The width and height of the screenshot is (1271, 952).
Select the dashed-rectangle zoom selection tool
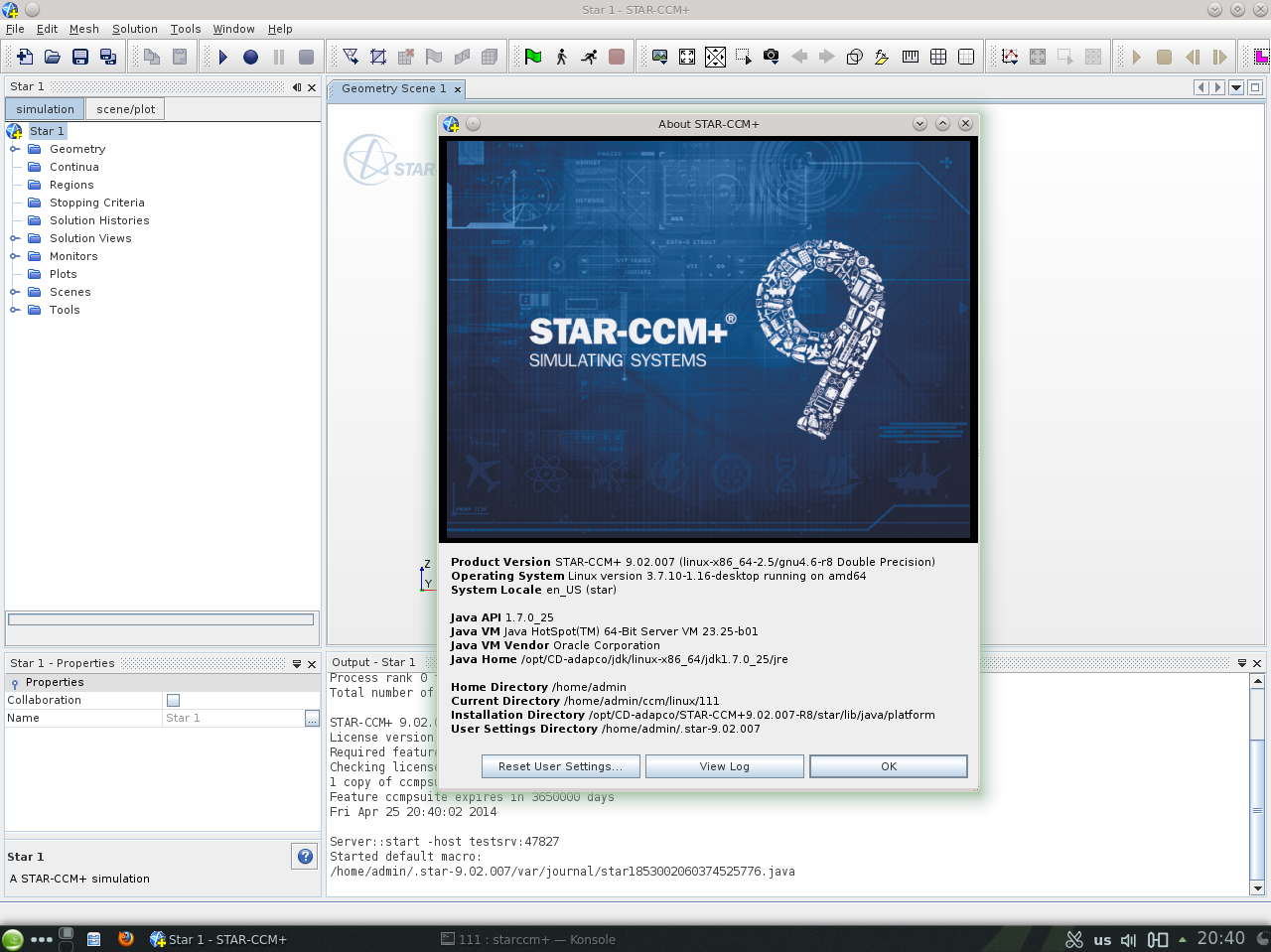click(x=743, y=57)
